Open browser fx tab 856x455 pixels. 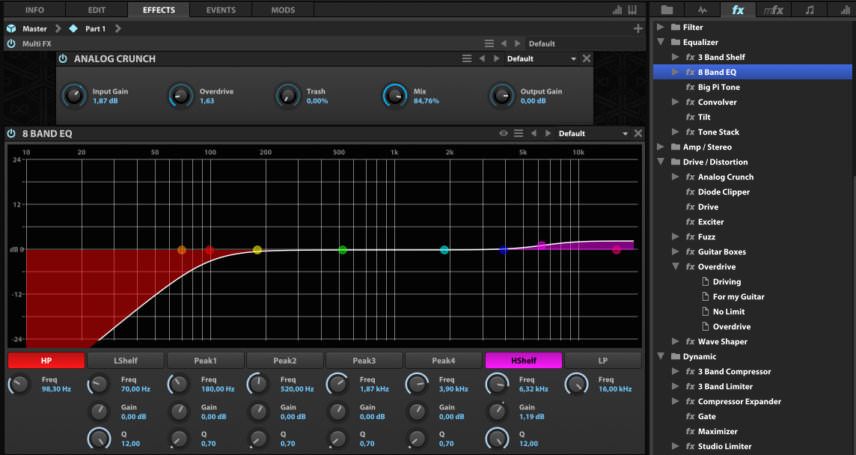738,10
